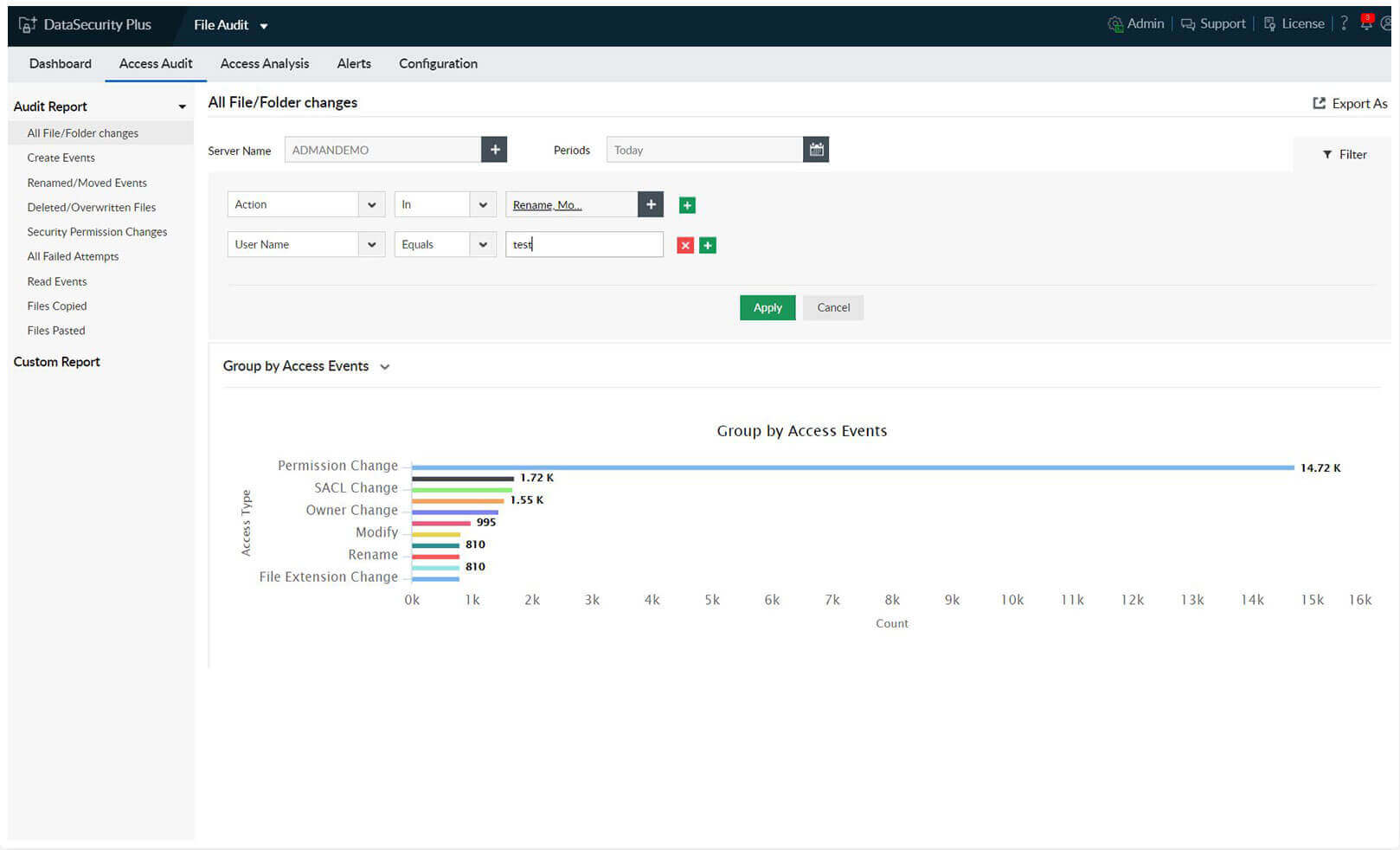This screenshot has height=850, width=1400.
Task: Remove the User Name filter row with red X
Action: click(x=684, y=245)
